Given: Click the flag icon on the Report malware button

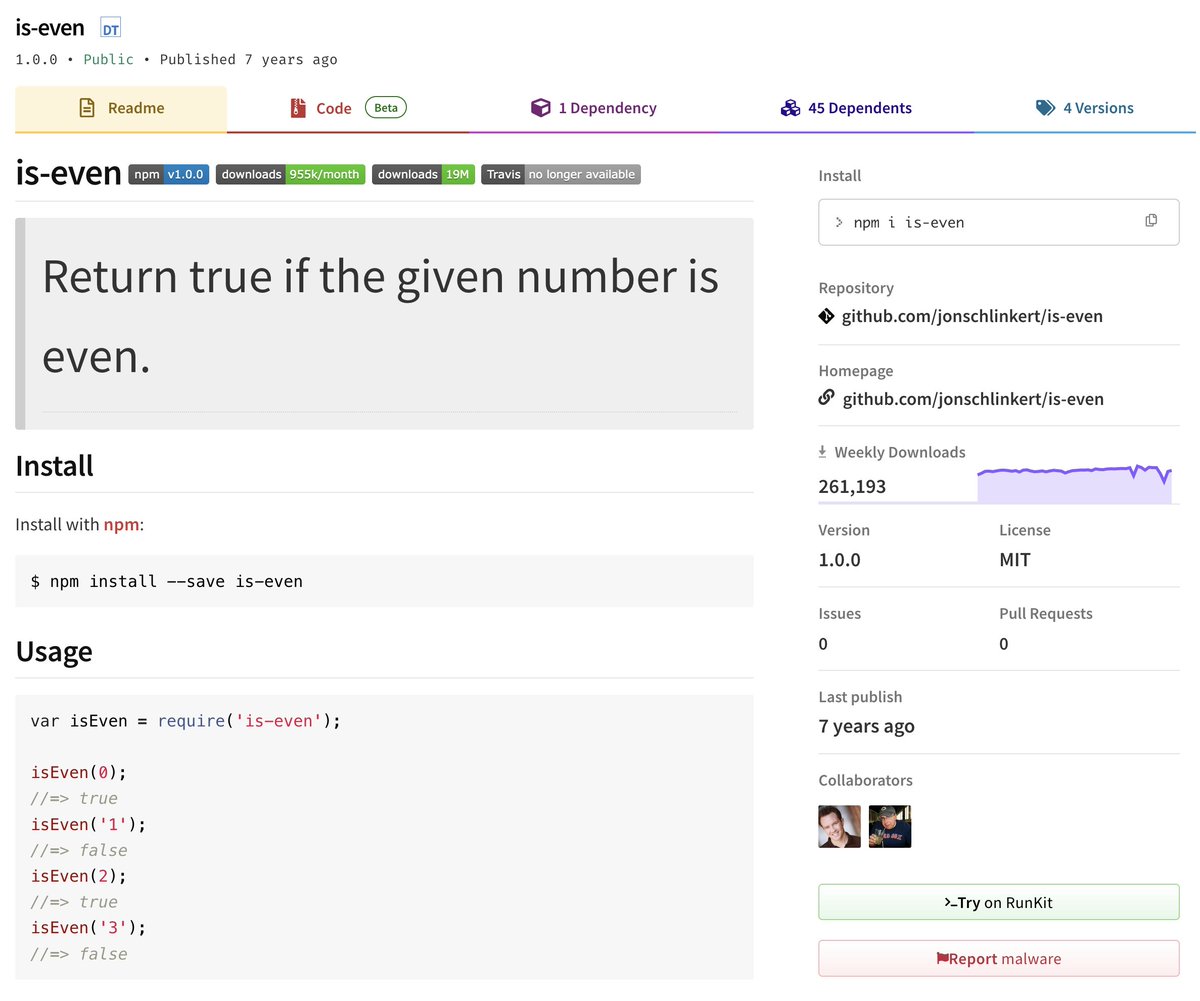Looking at the screenshot, I should tap(942, 958).
